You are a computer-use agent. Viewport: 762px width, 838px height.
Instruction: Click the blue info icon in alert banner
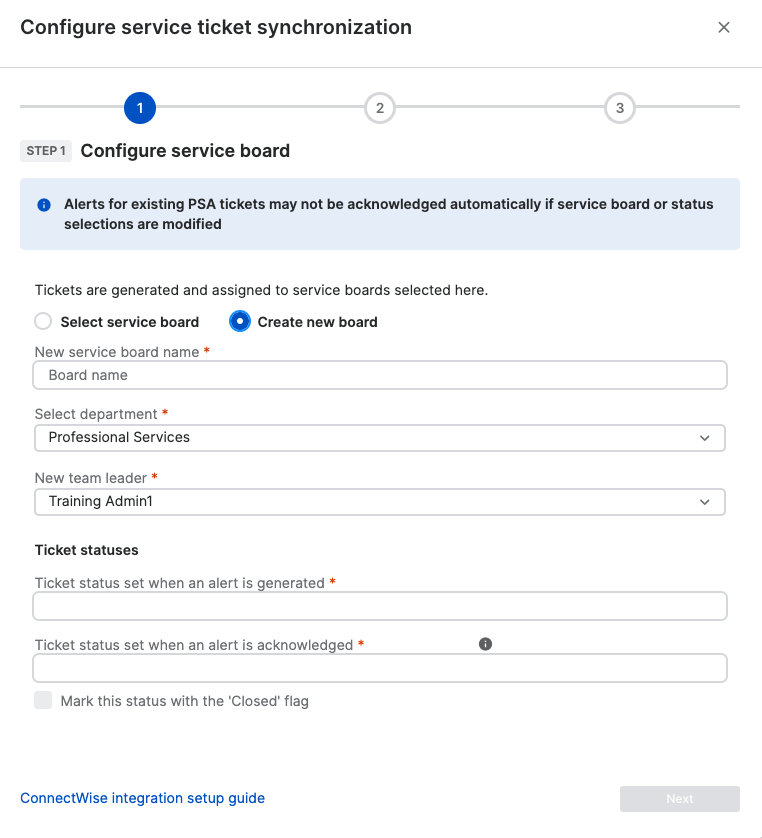click(44, 205)
